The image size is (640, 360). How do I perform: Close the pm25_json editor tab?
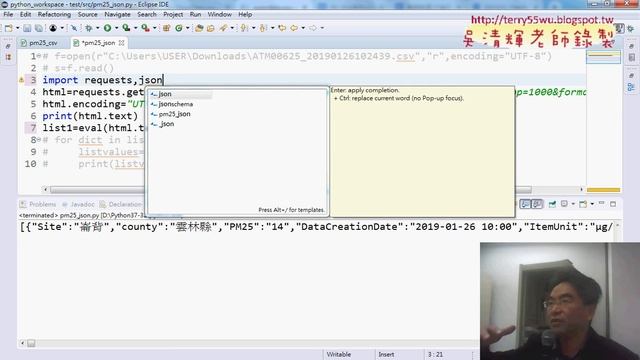pyautogui.click(x=122, y=42)
